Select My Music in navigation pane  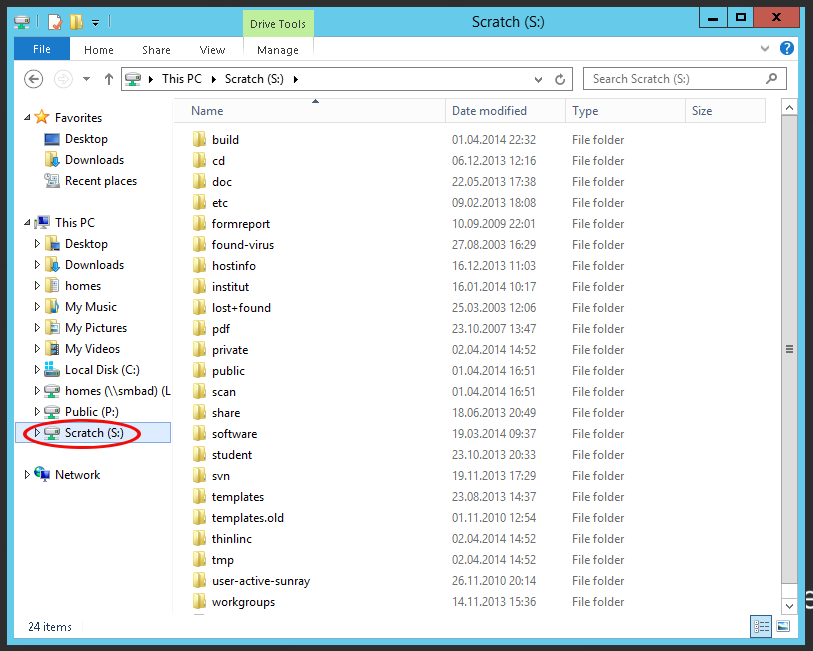(x=91, y=307)
